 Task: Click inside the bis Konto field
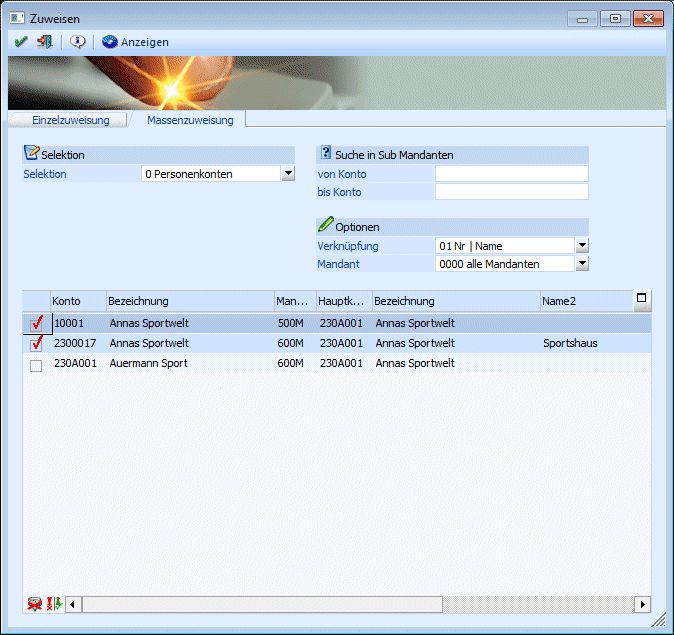511,192
